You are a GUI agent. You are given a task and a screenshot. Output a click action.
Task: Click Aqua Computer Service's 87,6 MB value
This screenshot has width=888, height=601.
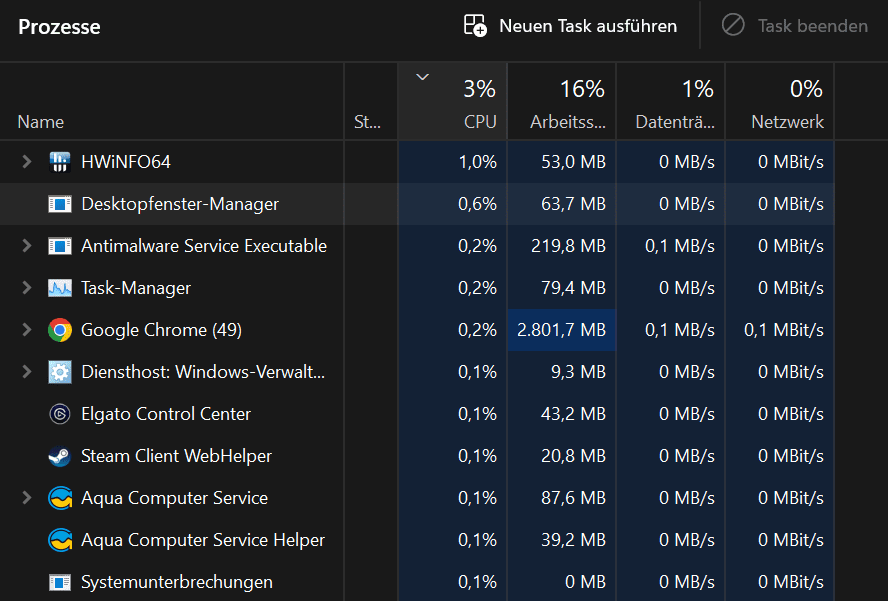(x=573, y=498)
